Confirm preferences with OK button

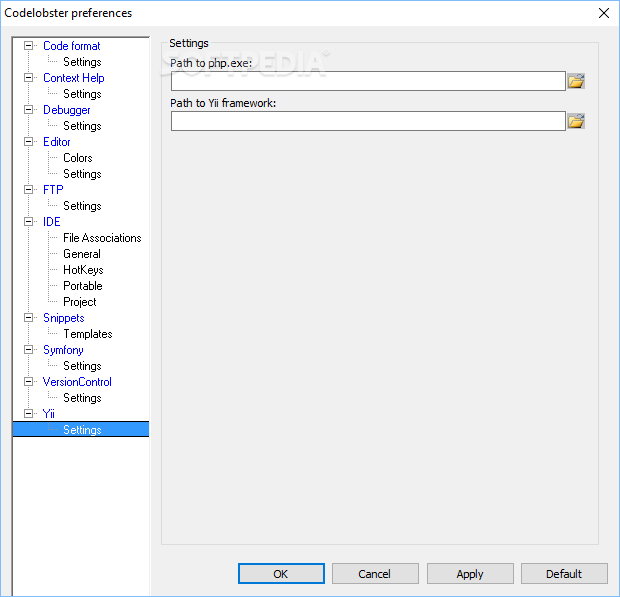(281, 574)
